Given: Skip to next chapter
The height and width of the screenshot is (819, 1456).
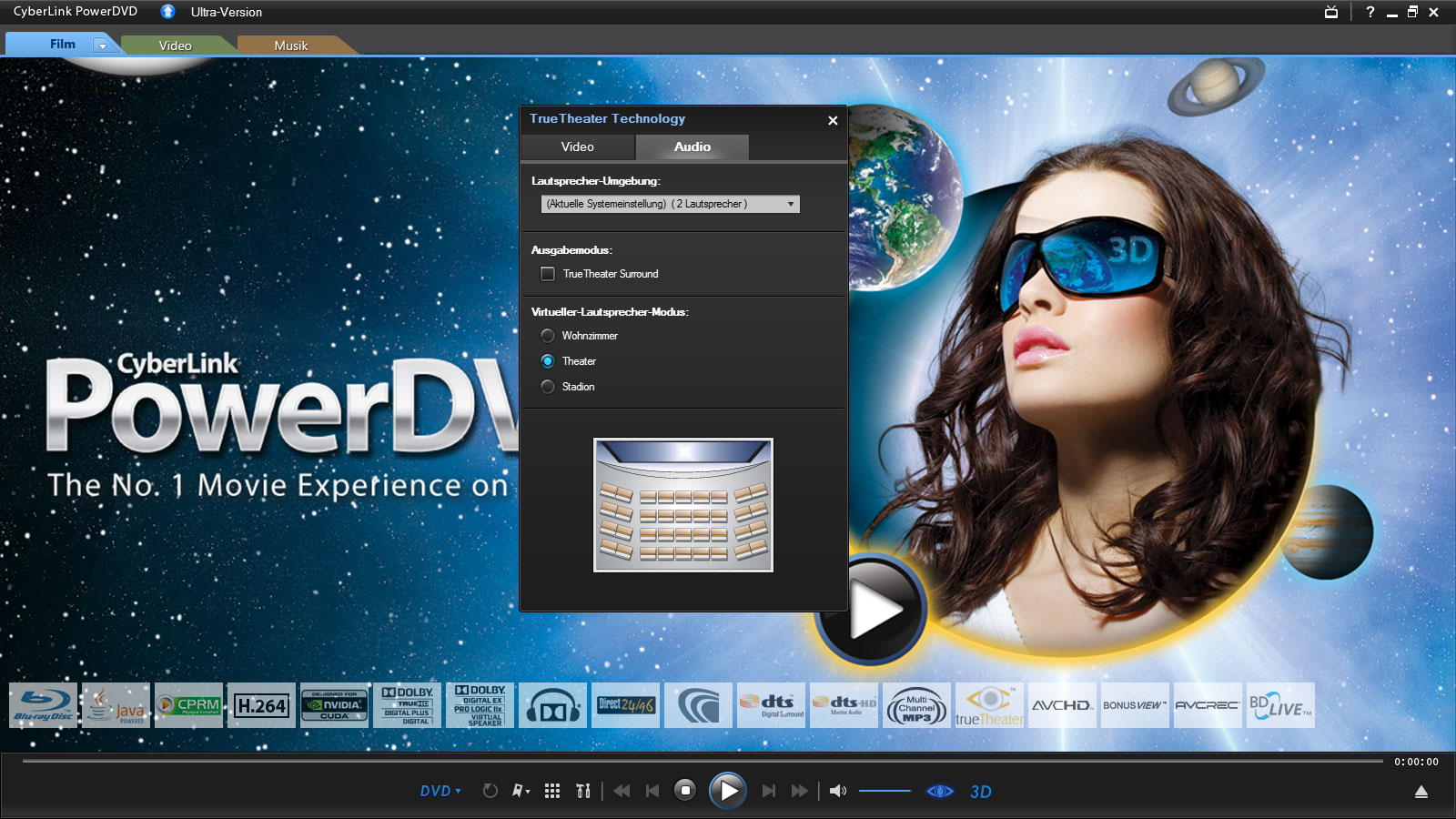Looking at the screenshot, I should click(769, 791).
